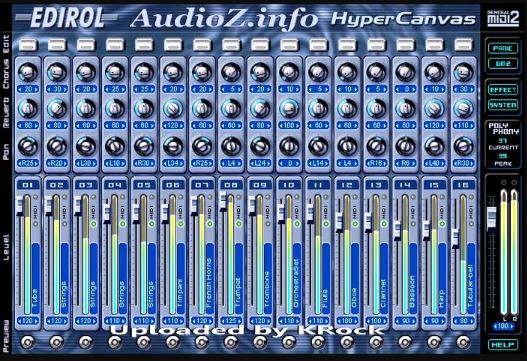Click right arrow of master level 100 value
527x361 pixels.
[x=511, y=326]
